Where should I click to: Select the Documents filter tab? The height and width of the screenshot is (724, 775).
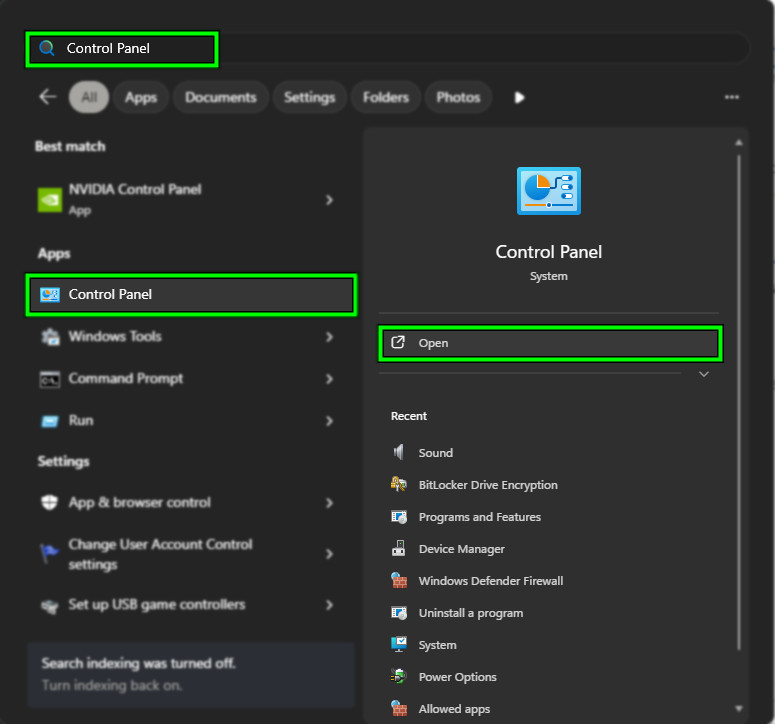221,97
